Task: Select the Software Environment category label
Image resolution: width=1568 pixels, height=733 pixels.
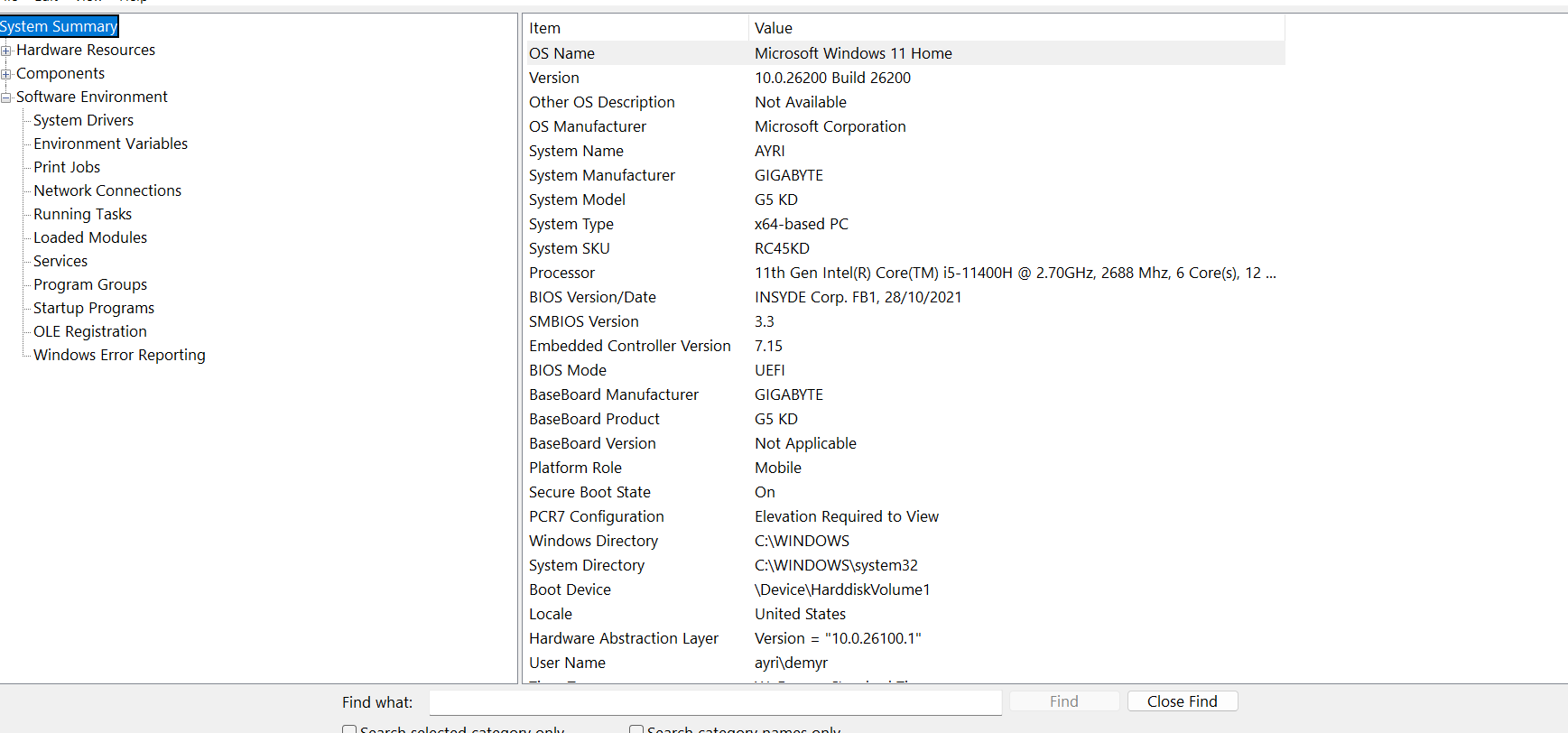Action: pyautogui.click(x=92, y=97)
